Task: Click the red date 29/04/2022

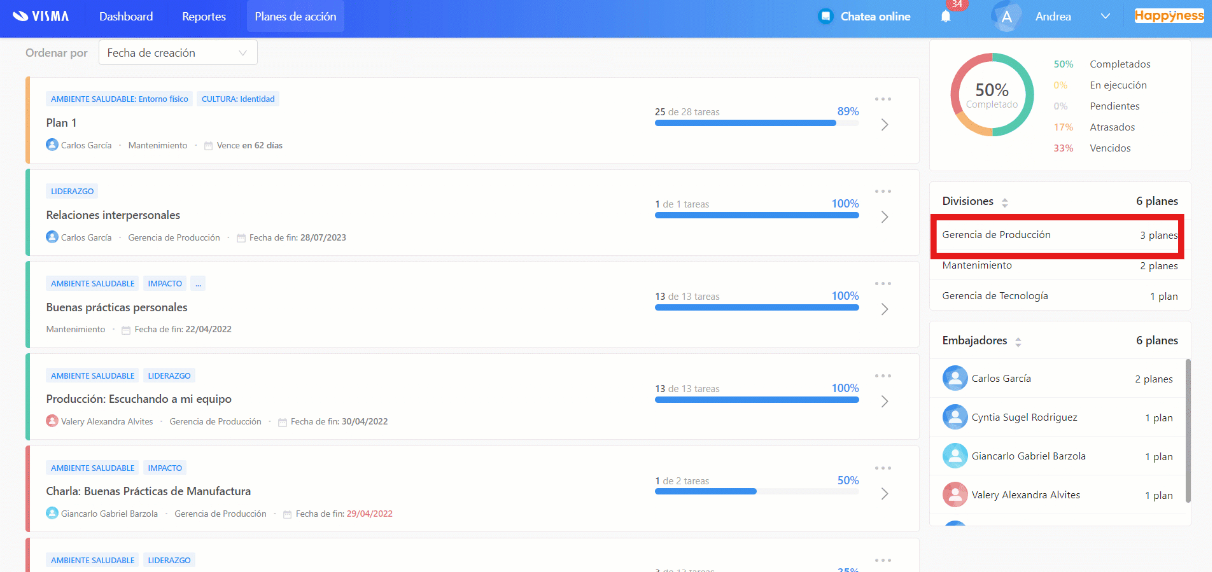Action: (x=370, y=514)
